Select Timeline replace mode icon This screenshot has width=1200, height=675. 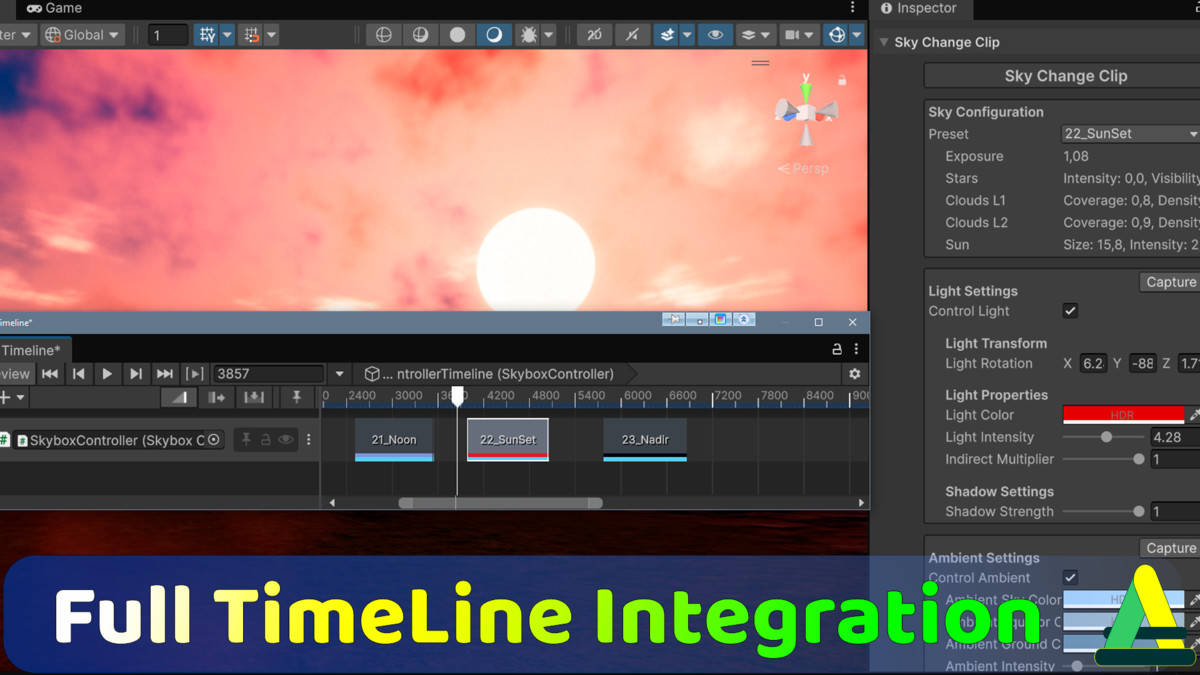pos(254,397)
